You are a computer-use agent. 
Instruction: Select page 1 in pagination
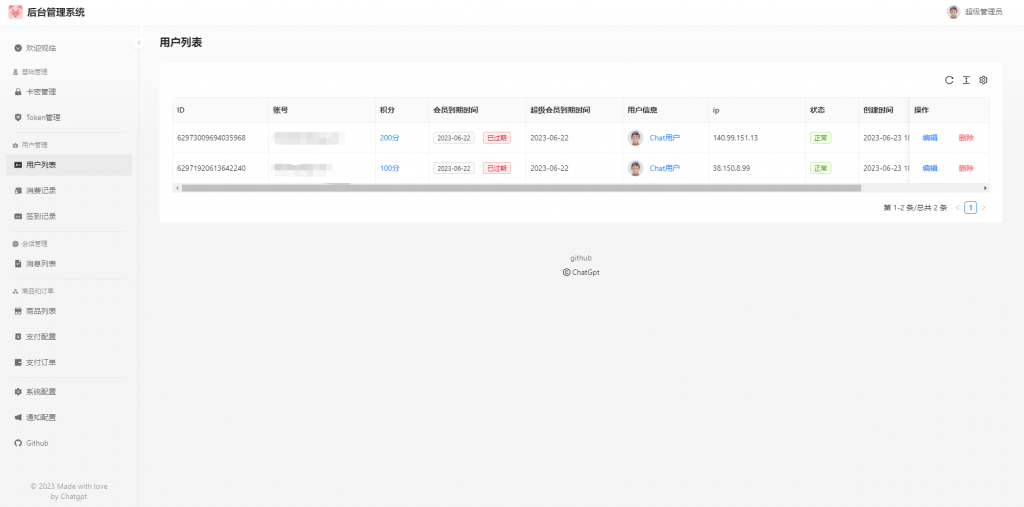point(970,208)
